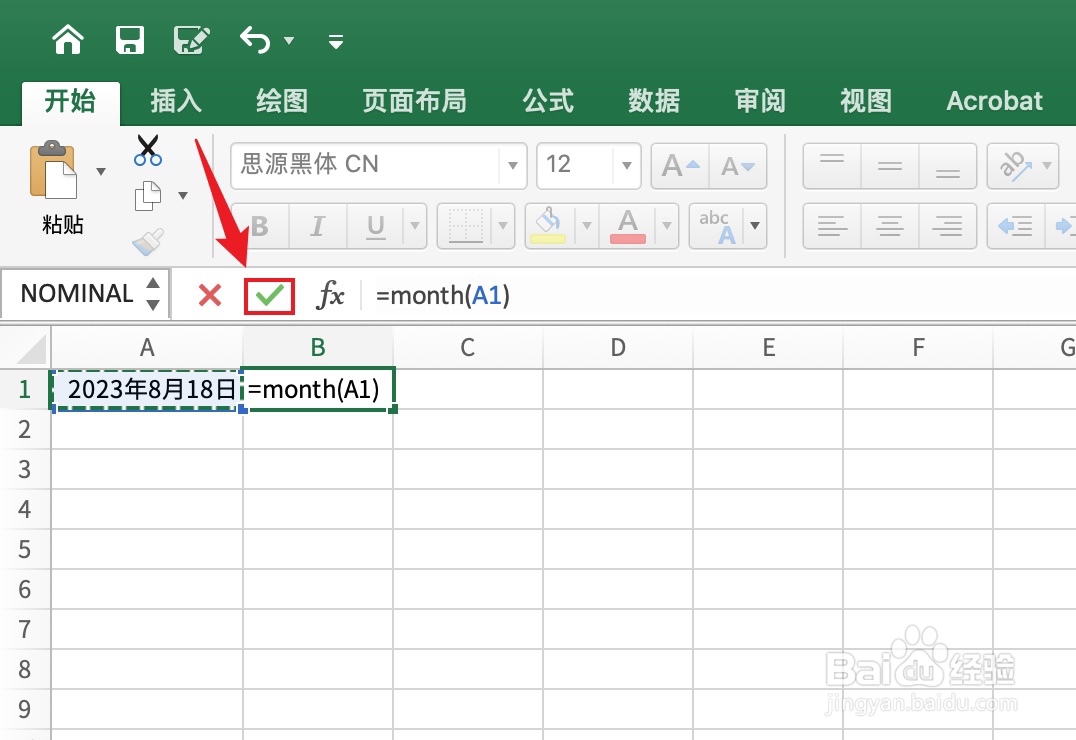Undo the last action
This screenshot has height=740, width=1076.
255,40
